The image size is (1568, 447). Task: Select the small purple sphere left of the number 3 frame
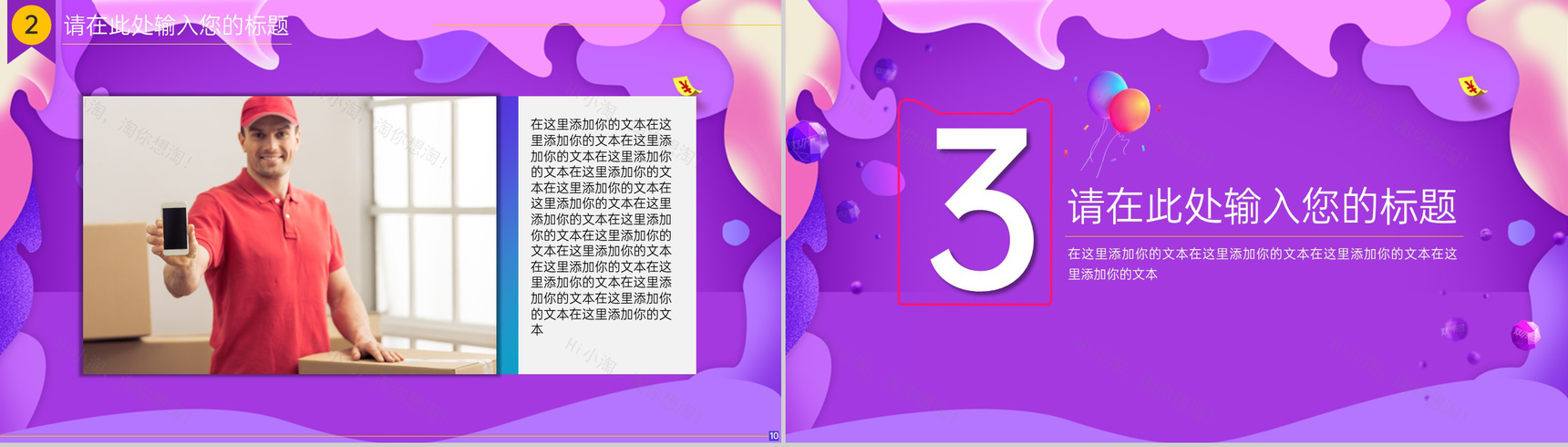tap(848, 212)
